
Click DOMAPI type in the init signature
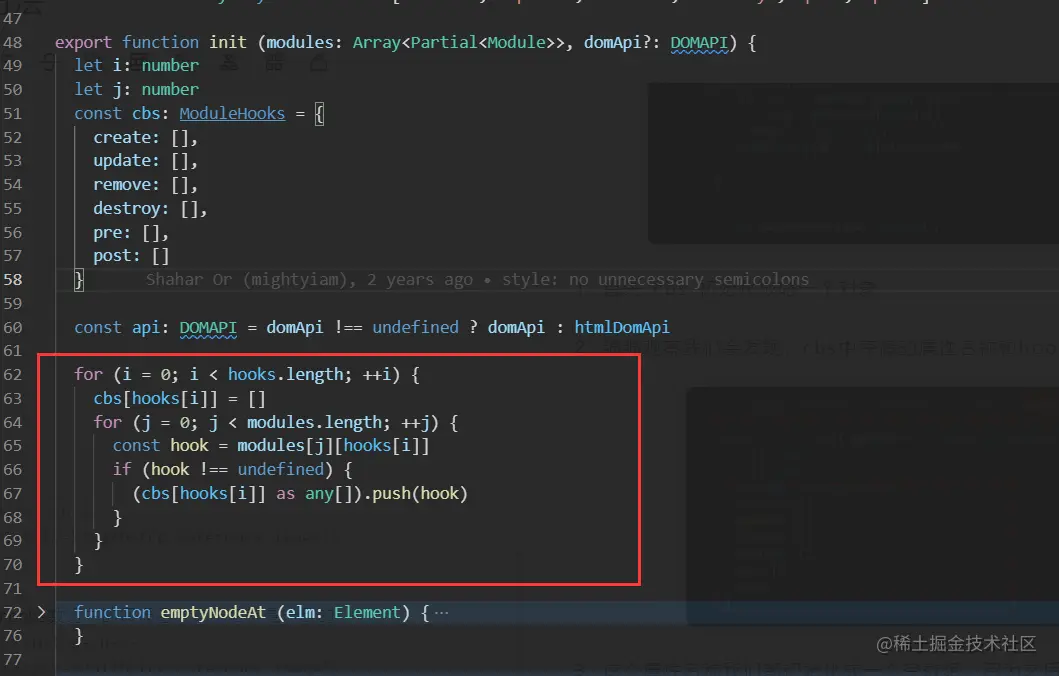(x=699, y=43)
